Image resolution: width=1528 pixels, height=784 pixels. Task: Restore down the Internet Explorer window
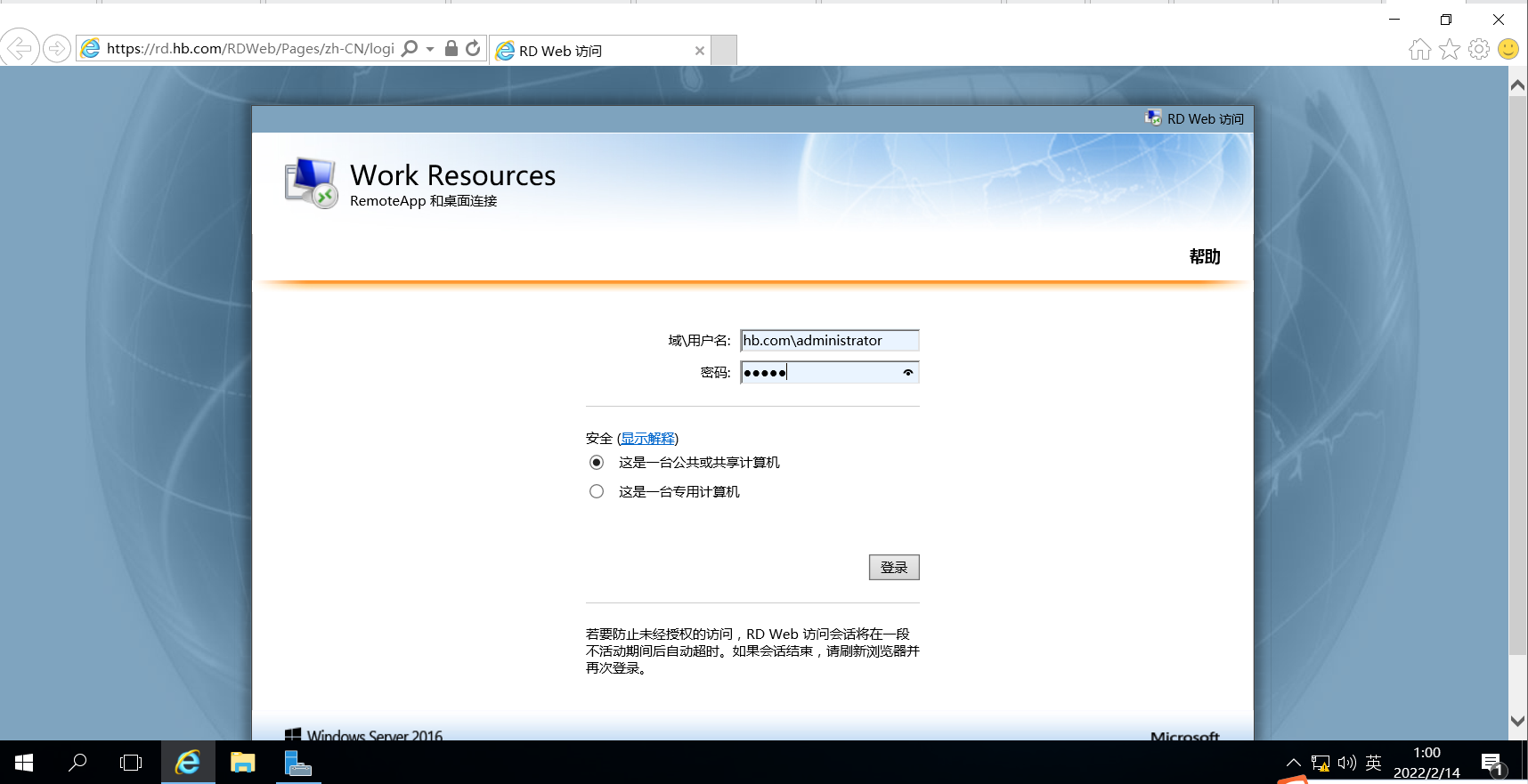1446,19
